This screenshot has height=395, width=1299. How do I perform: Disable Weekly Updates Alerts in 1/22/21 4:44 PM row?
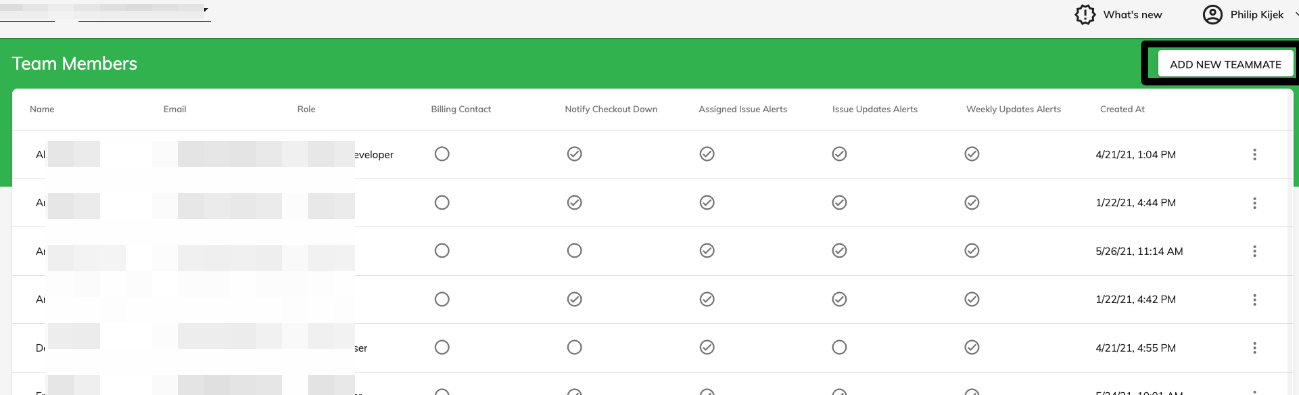tap(971, 202)
